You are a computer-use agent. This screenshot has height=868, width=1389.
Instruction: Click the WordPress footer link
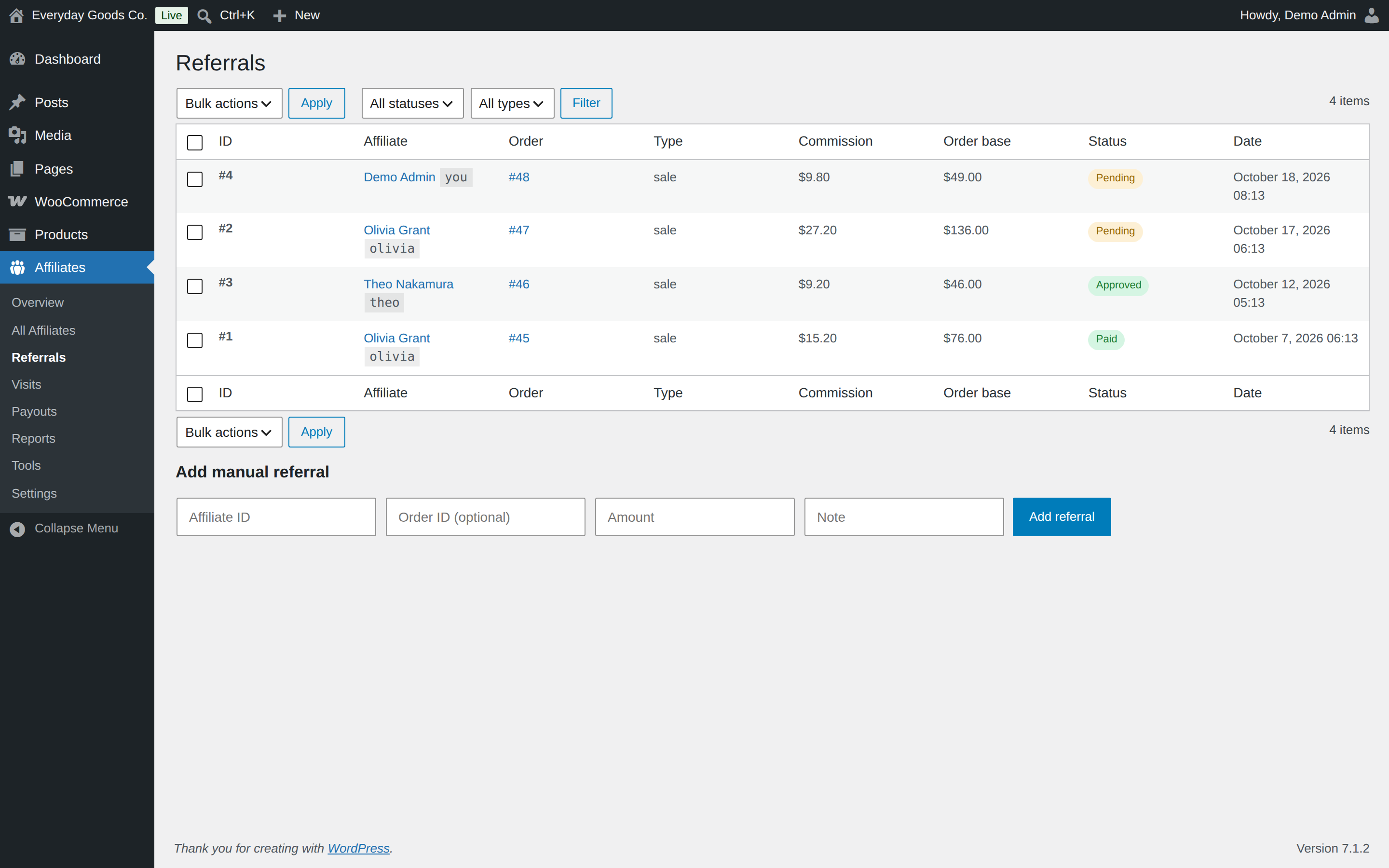(x=359, y=849)
